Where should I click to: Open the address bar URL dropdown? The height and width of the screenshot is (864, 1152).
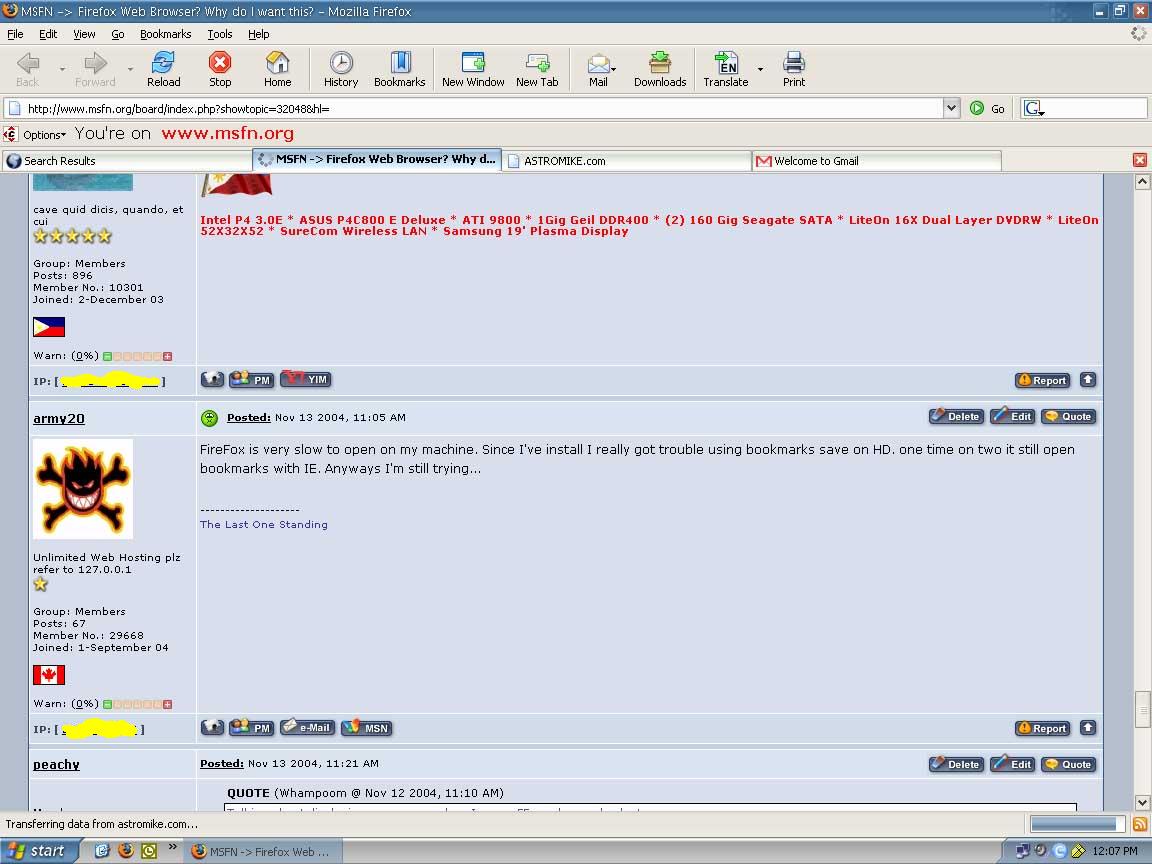tap(951, 109)
